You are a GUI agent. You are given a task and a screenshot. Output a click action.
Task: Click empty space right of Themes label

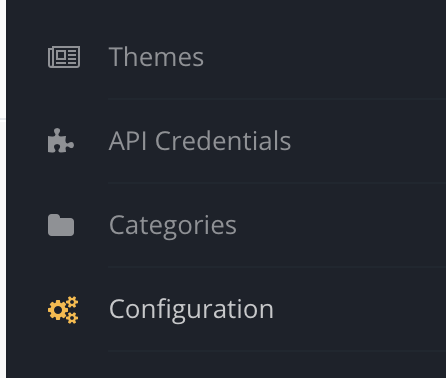[323, 57]
